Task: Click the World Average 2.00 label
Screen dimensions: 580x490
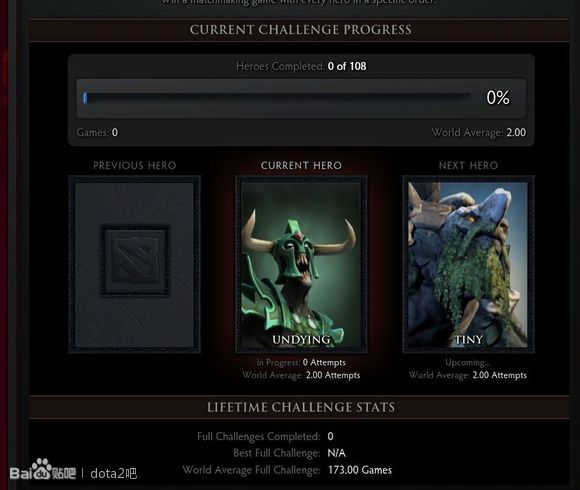Action: click(x=479, y=132)
